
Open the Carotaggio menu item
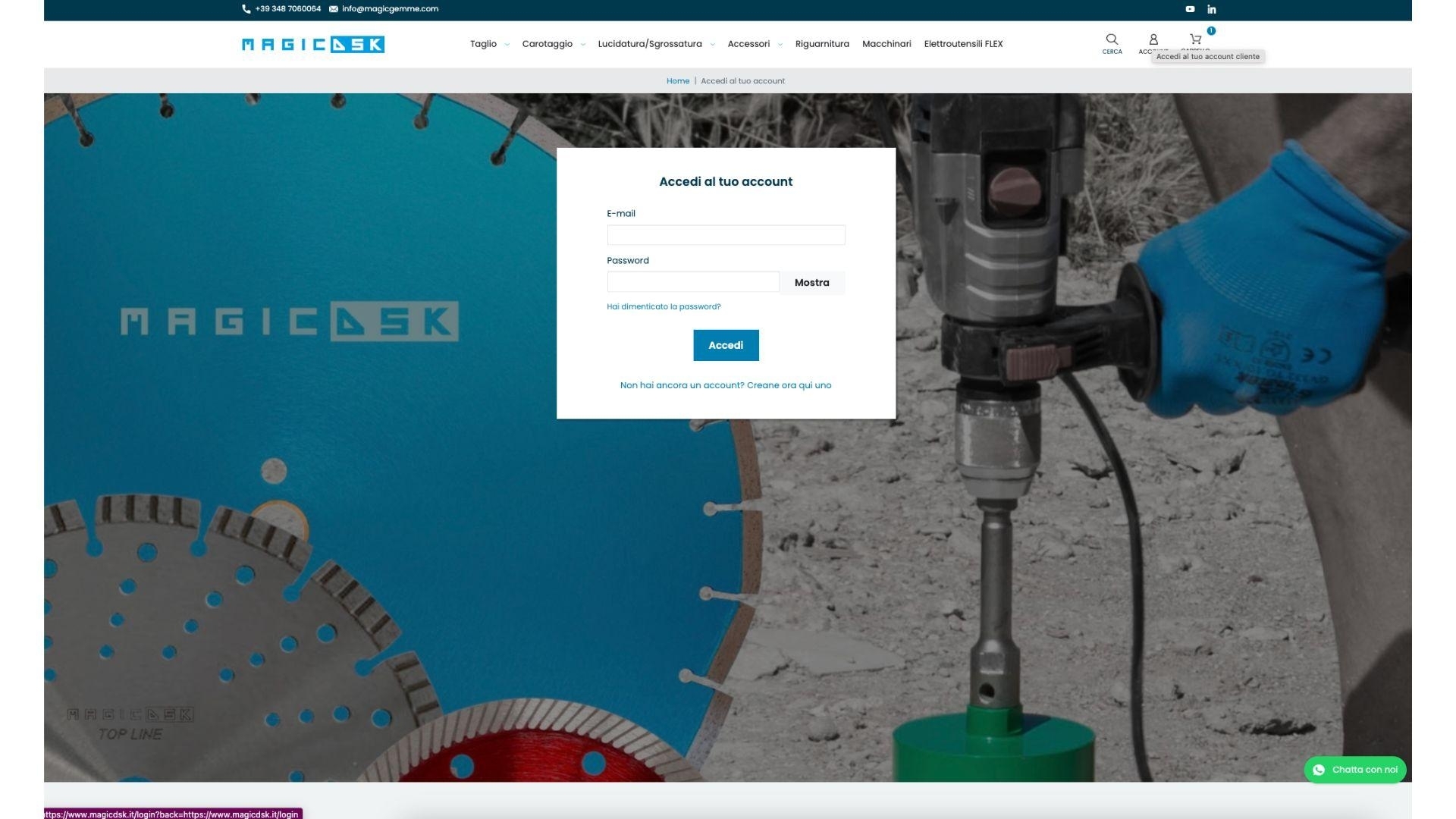click(x=548, y=44)
